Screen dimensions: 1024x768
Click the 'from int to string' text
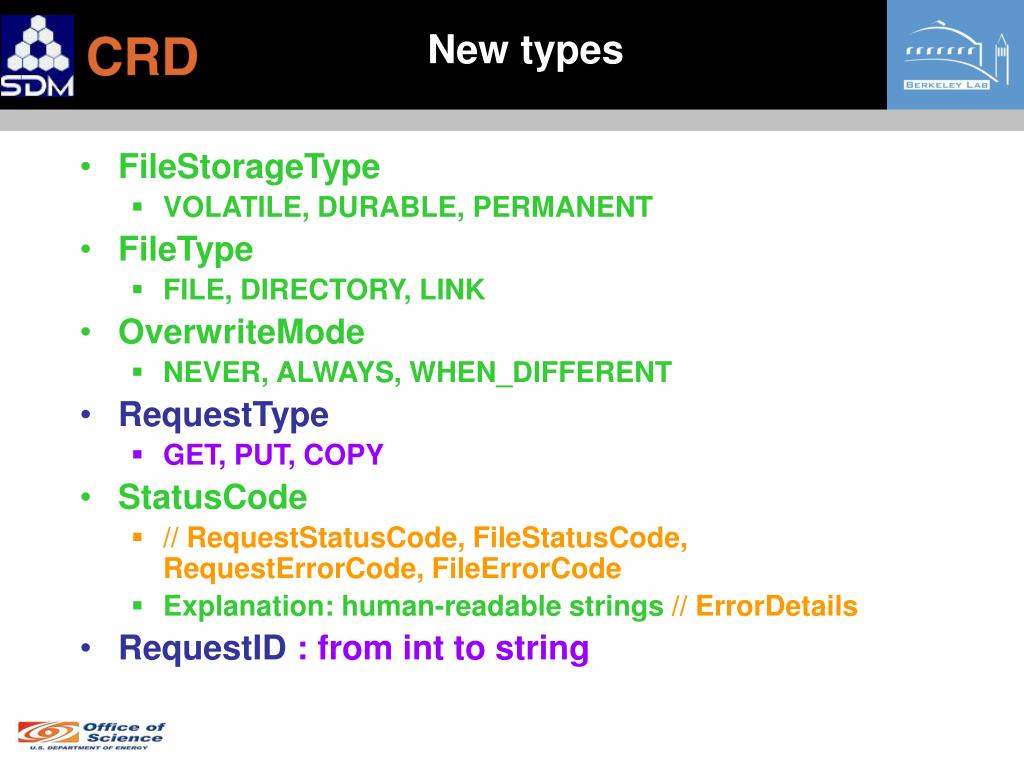tap(453, 648)
